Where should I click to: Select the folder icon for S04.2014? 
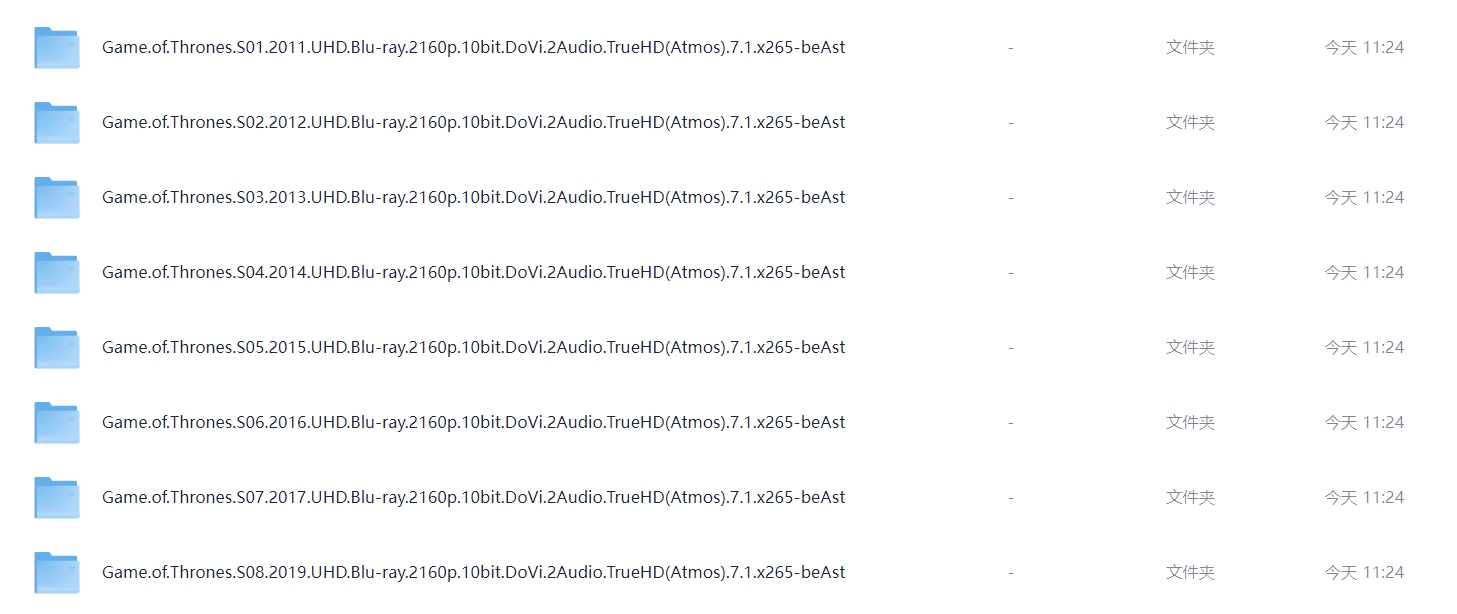pyautogui.click(x=57, y=272)
